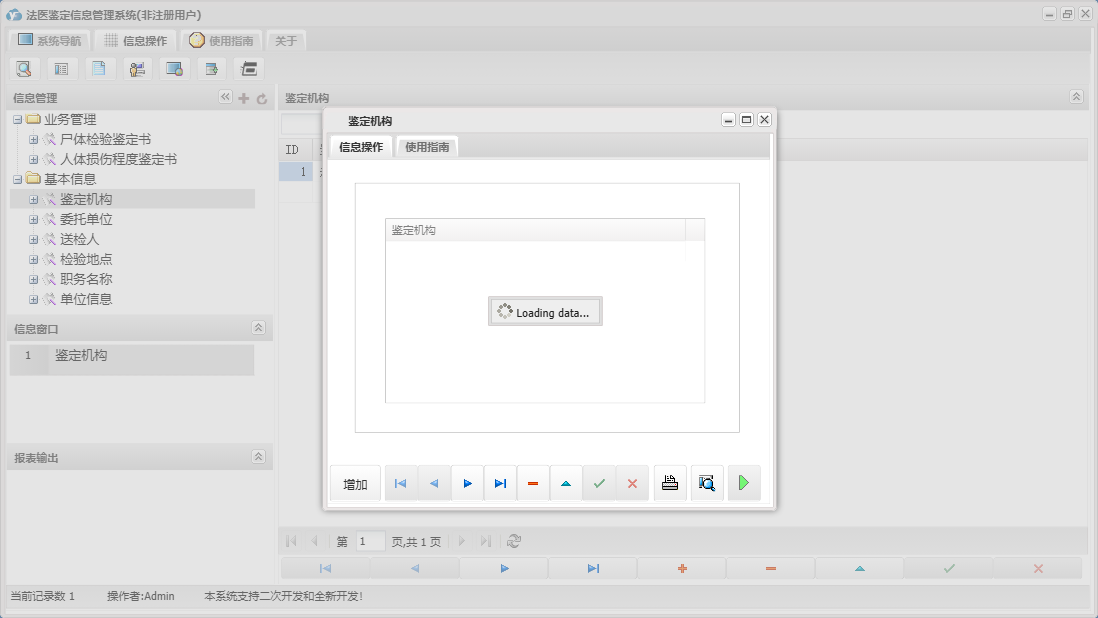Expand the 委托单位 tree node
1098x618 pixels.
[34, 220]
